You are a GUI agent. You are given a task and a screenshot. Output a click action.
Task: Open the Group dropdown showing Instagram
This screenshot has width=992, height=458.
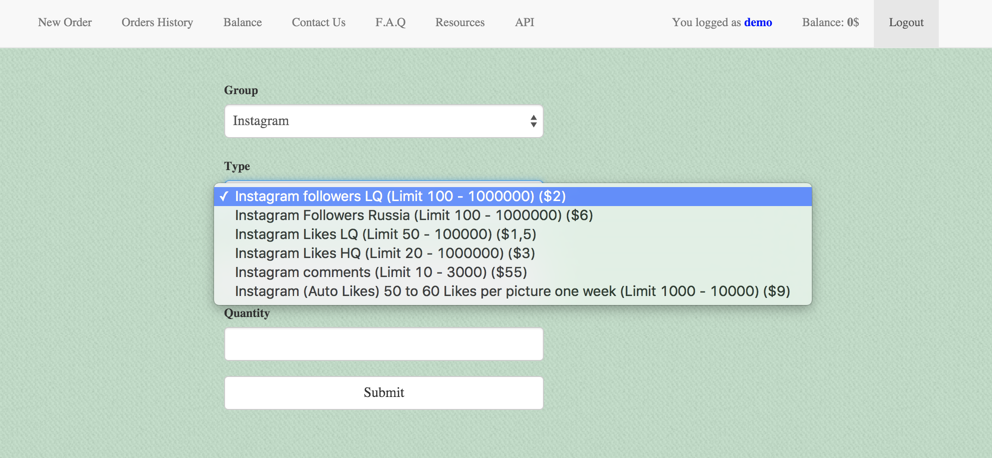(384, 121)
